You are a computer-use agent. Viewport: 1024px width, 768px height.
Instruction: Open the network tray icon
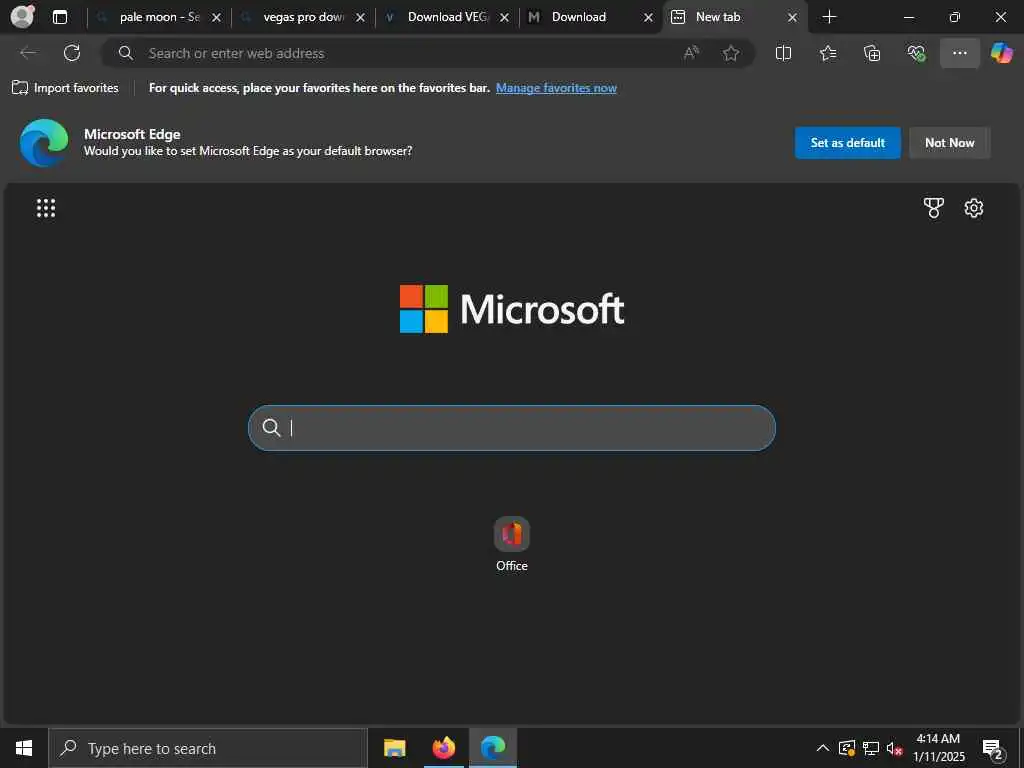point(871,748)
